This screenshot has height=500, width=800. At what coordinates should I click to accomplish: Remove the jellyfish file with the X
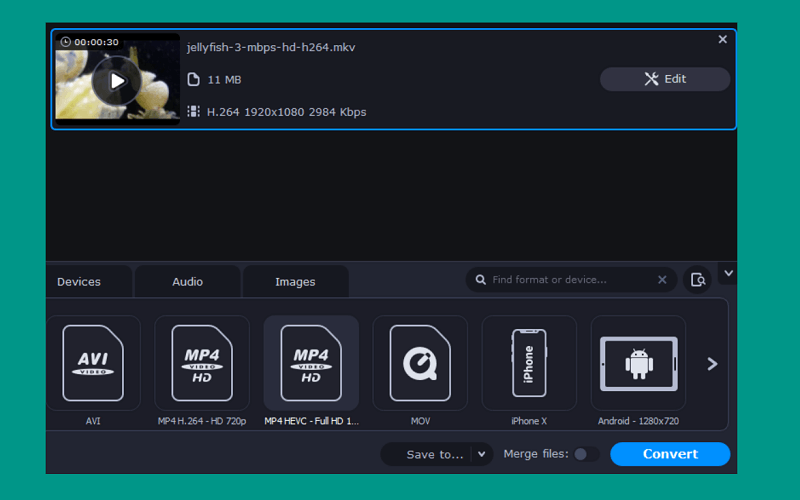(x=722, y=39)
